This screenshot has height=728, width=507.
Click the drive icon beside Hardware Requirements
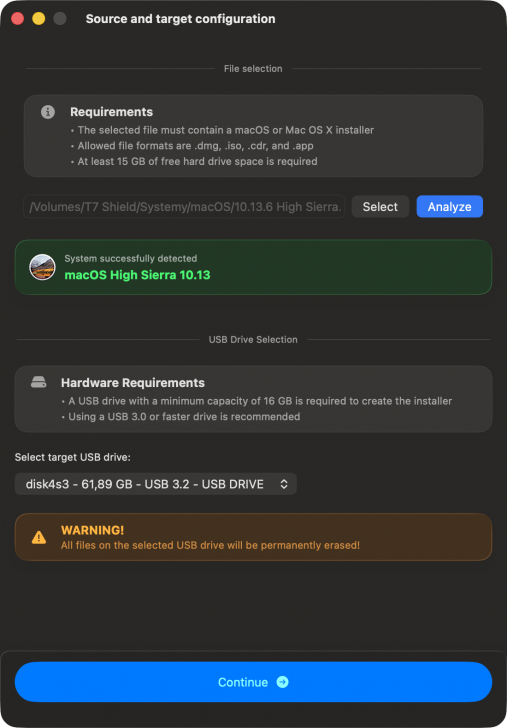pyautogui.click(x=39, y=383)
